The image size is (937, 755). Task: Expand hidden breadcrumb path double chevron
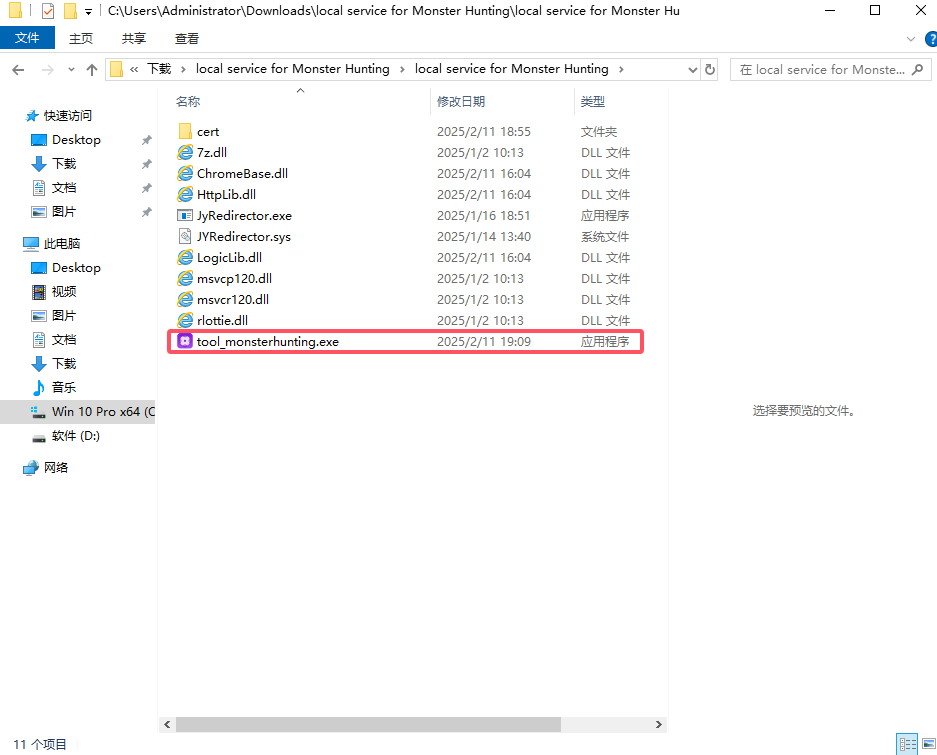pos(134,69)
